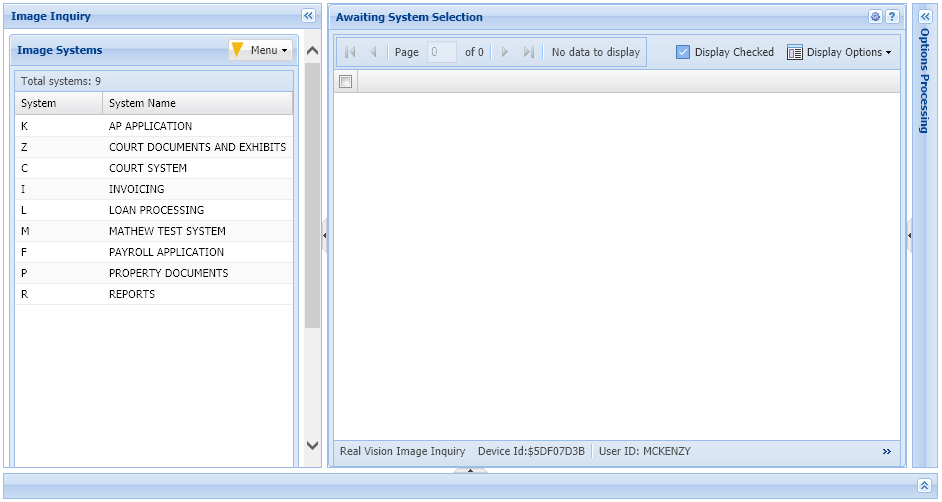Select the PROPERTY DOCUMENTS system row
The image size is (942, 502).
[x=154, y=273]
